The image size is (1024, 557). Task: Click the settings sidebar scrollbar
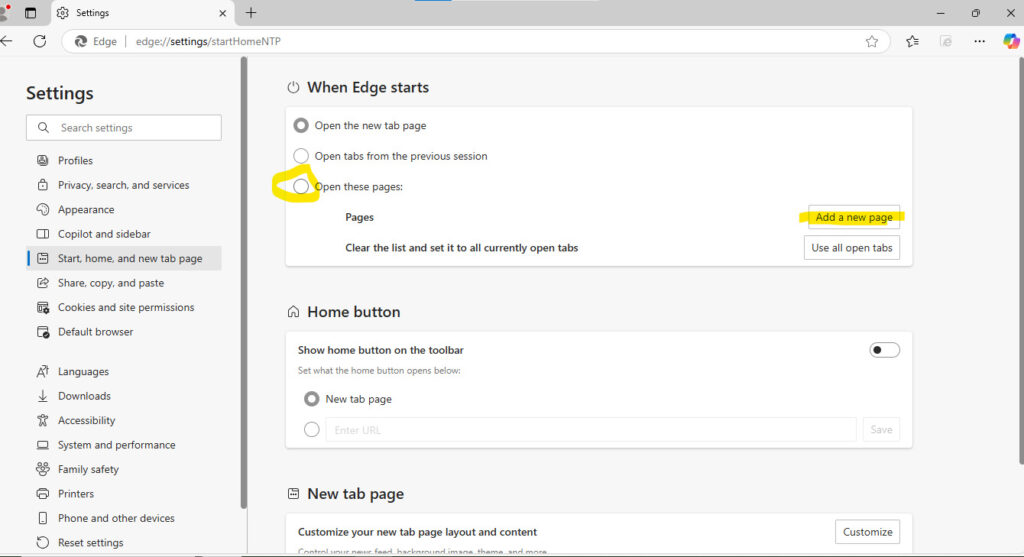click(244, 282)
